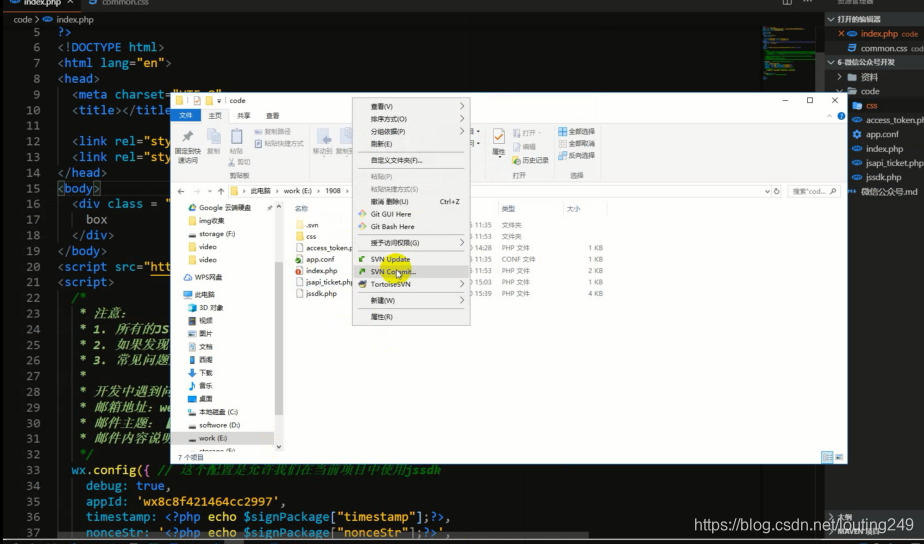Image resolution: width=924 pixels, height=544 pixels.
Task: Click the Explorer up-one-level arrow
Action: [220, 191]
